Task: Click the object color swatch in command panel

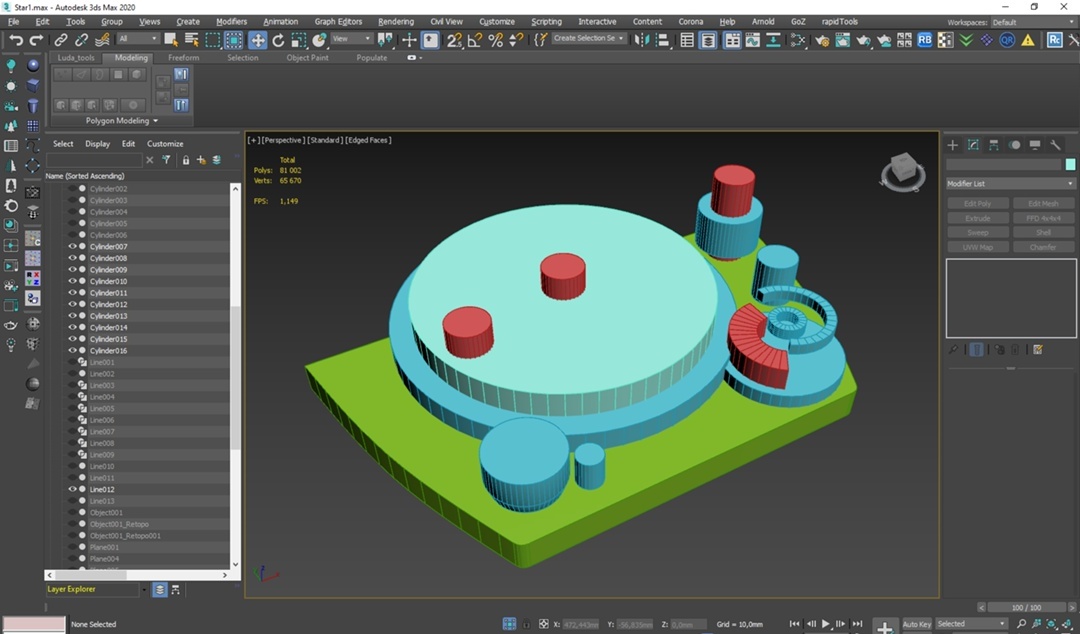Action: [x=1070, y=164]
